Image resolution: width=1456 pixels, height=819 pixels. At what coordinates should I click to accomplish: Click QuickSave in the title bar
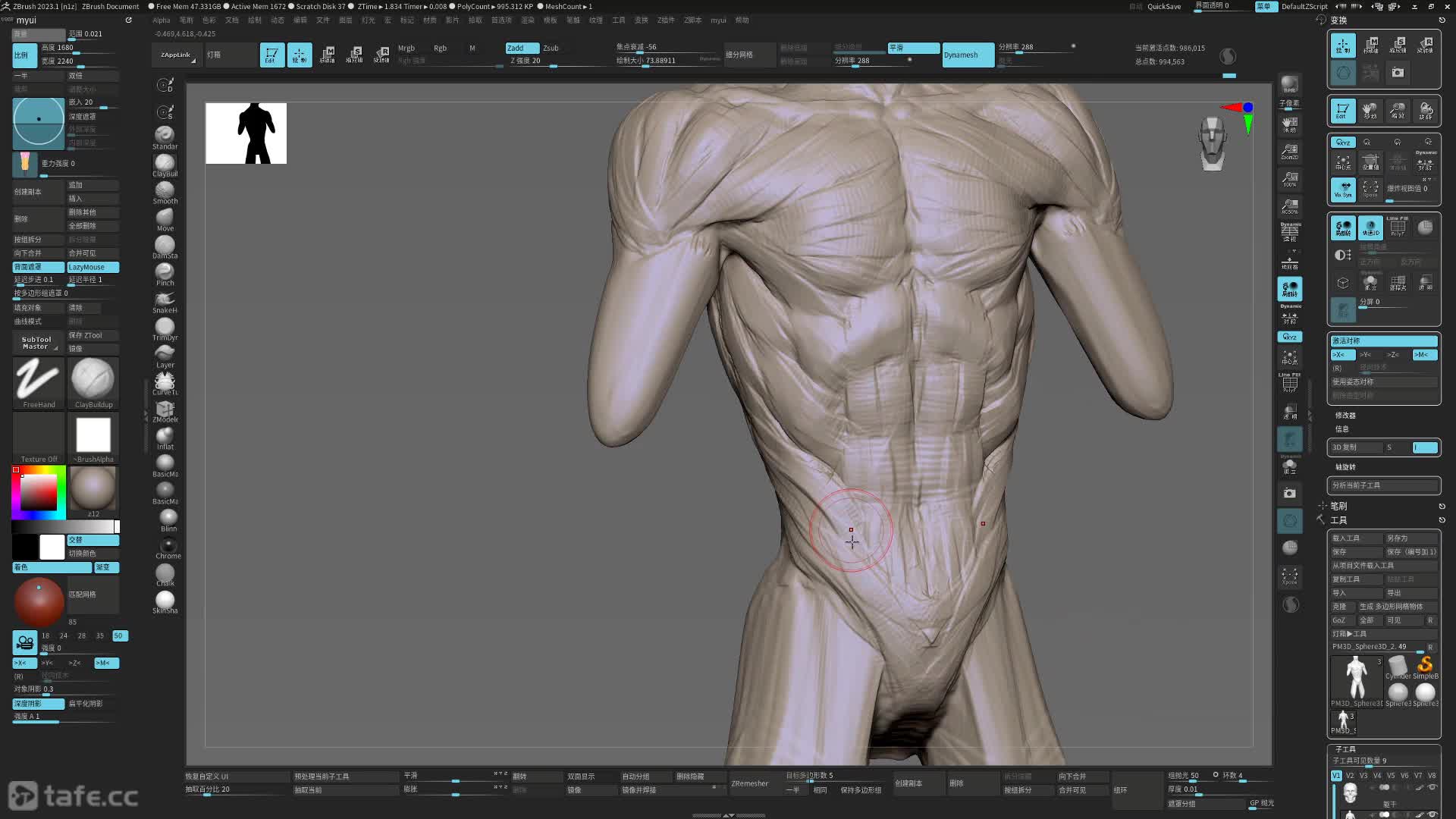click(x=1163, y=6)
